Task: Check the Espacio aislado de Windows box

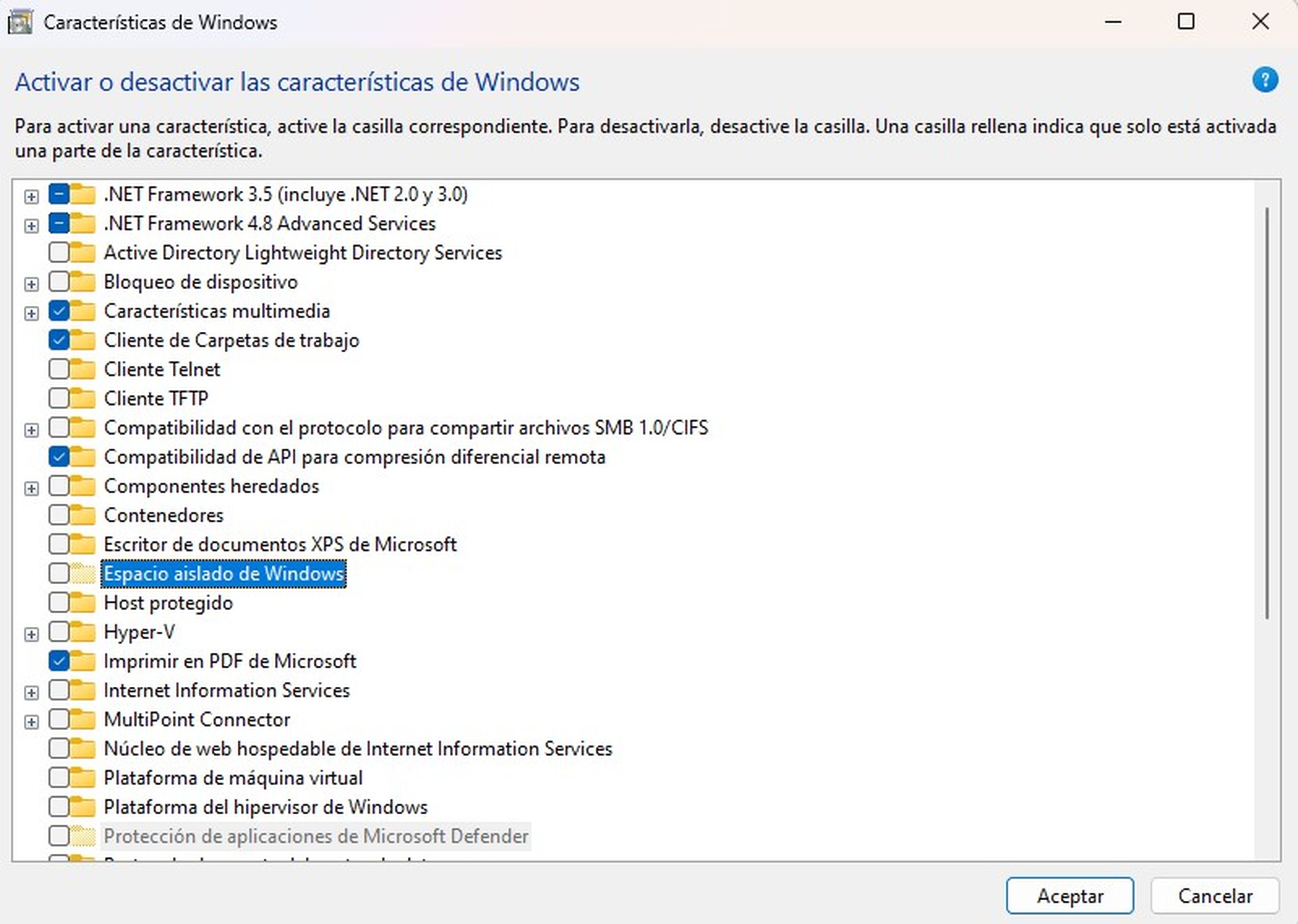Action: click(x=58, y=573)
